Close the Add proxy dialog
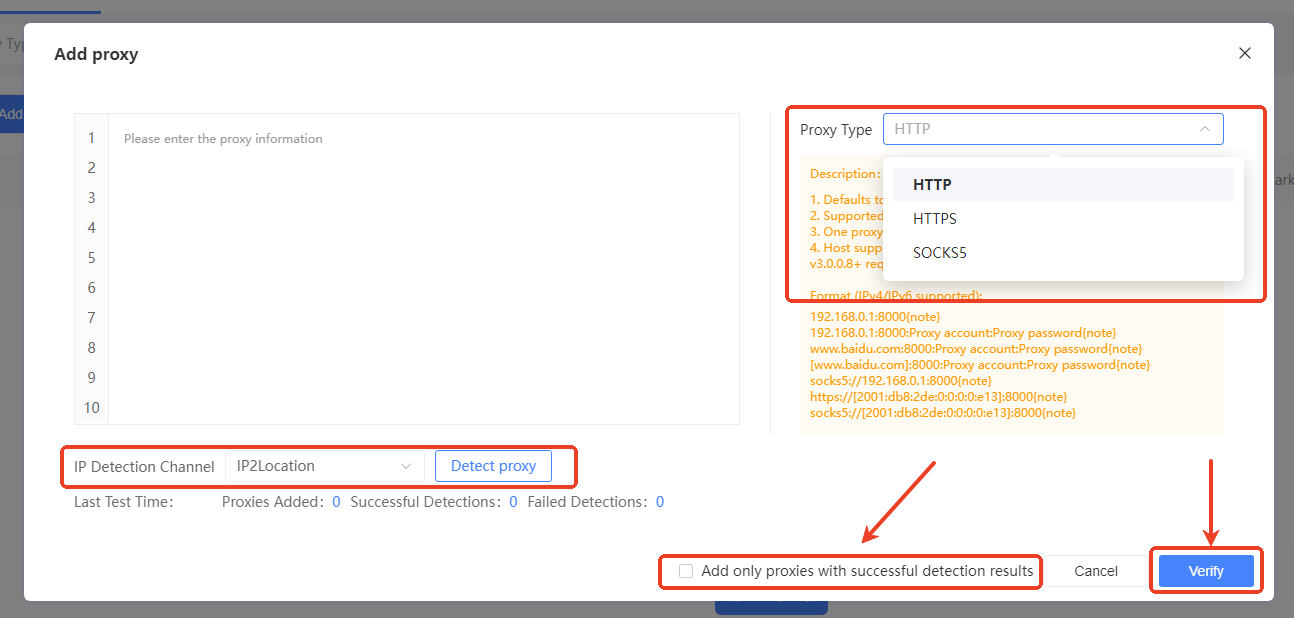Screen dimensions: 1294x618 point(1244,54)
